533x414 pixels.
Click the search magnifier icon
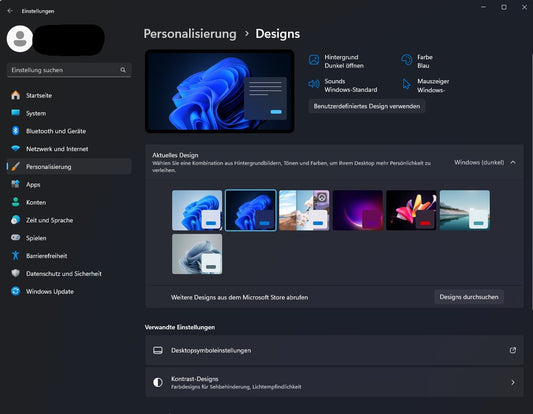123,70
